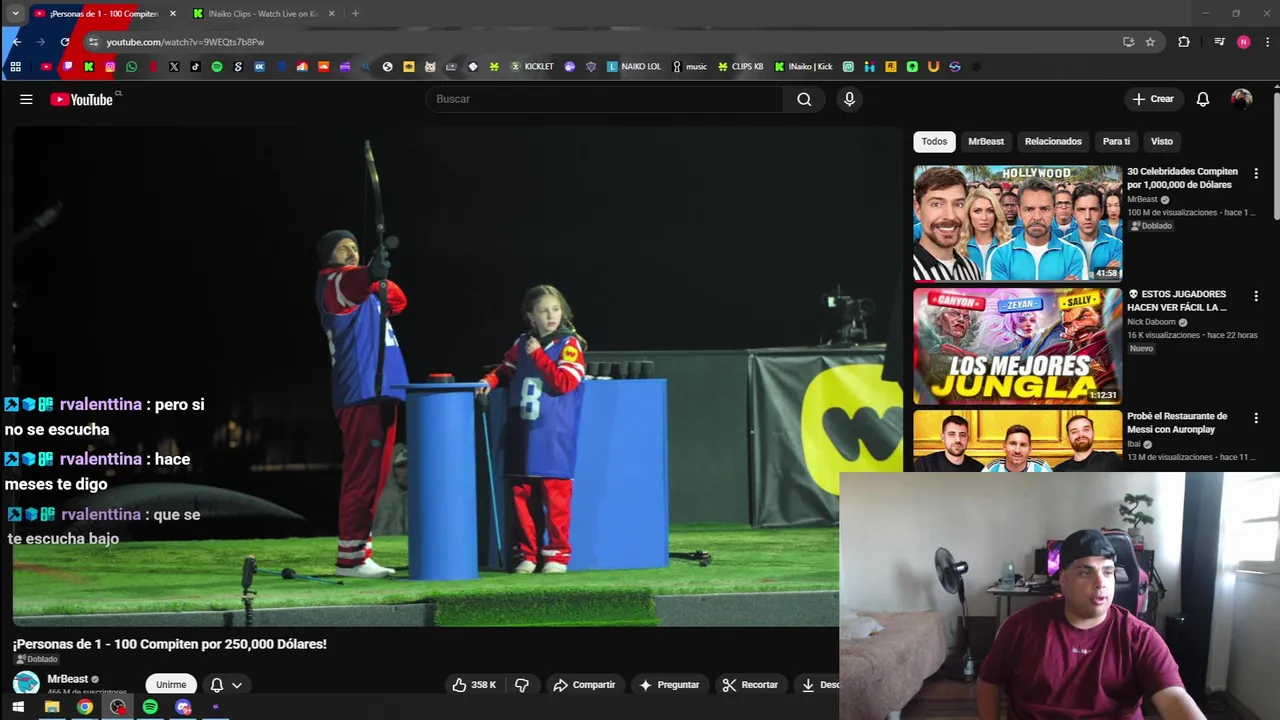Open File Explorer from the taskbar
Viewport: 1280px width, 720px height.
pyautogui.click(x=52, y=707)
